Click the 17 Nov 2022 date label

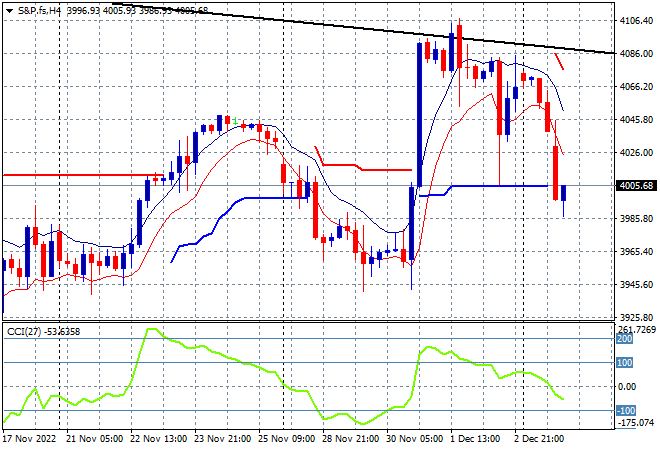[x=29, y=439]
